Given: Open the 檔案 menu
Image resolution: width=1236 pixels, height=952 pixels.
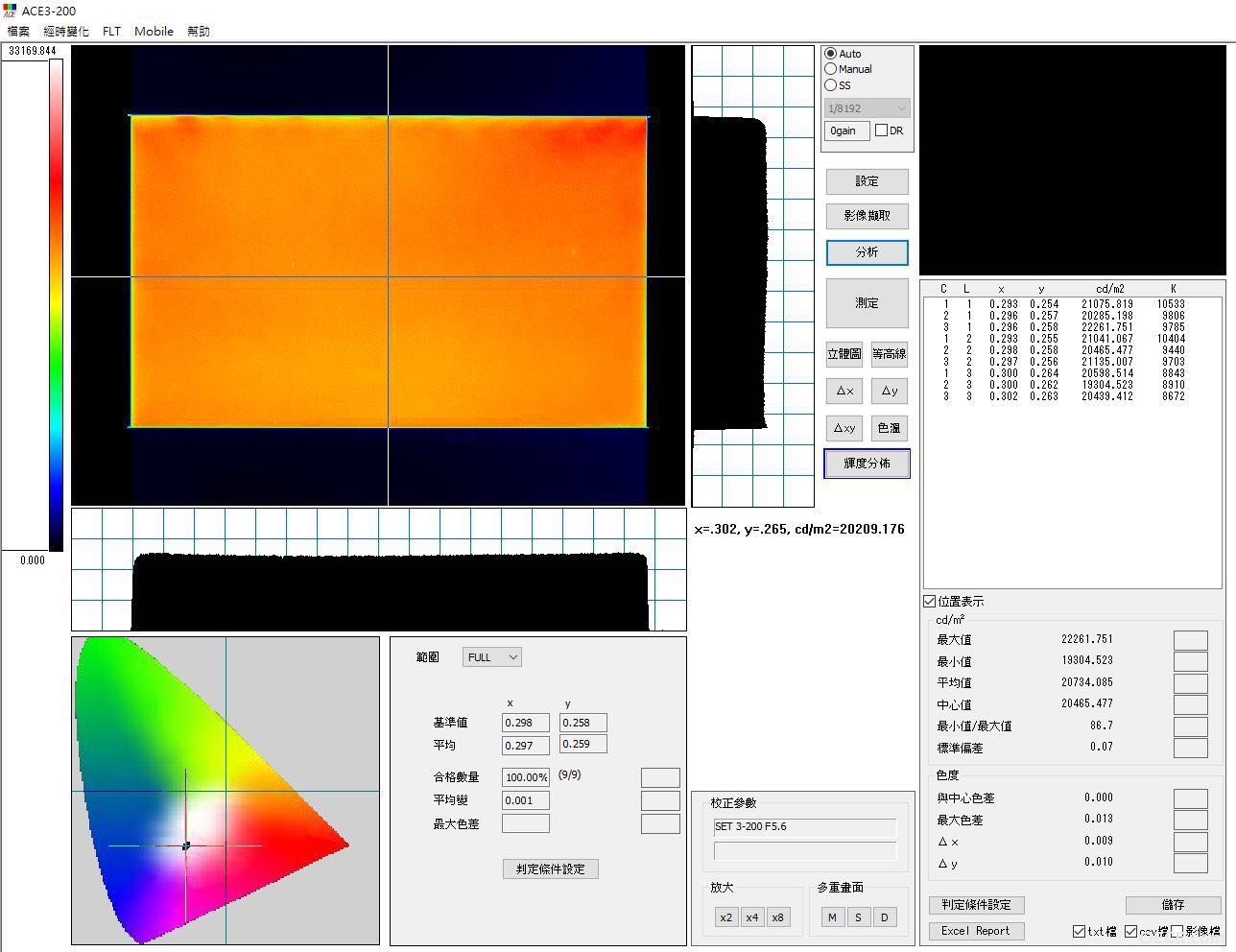Looking at the screenshot, I should pos(18,32).
